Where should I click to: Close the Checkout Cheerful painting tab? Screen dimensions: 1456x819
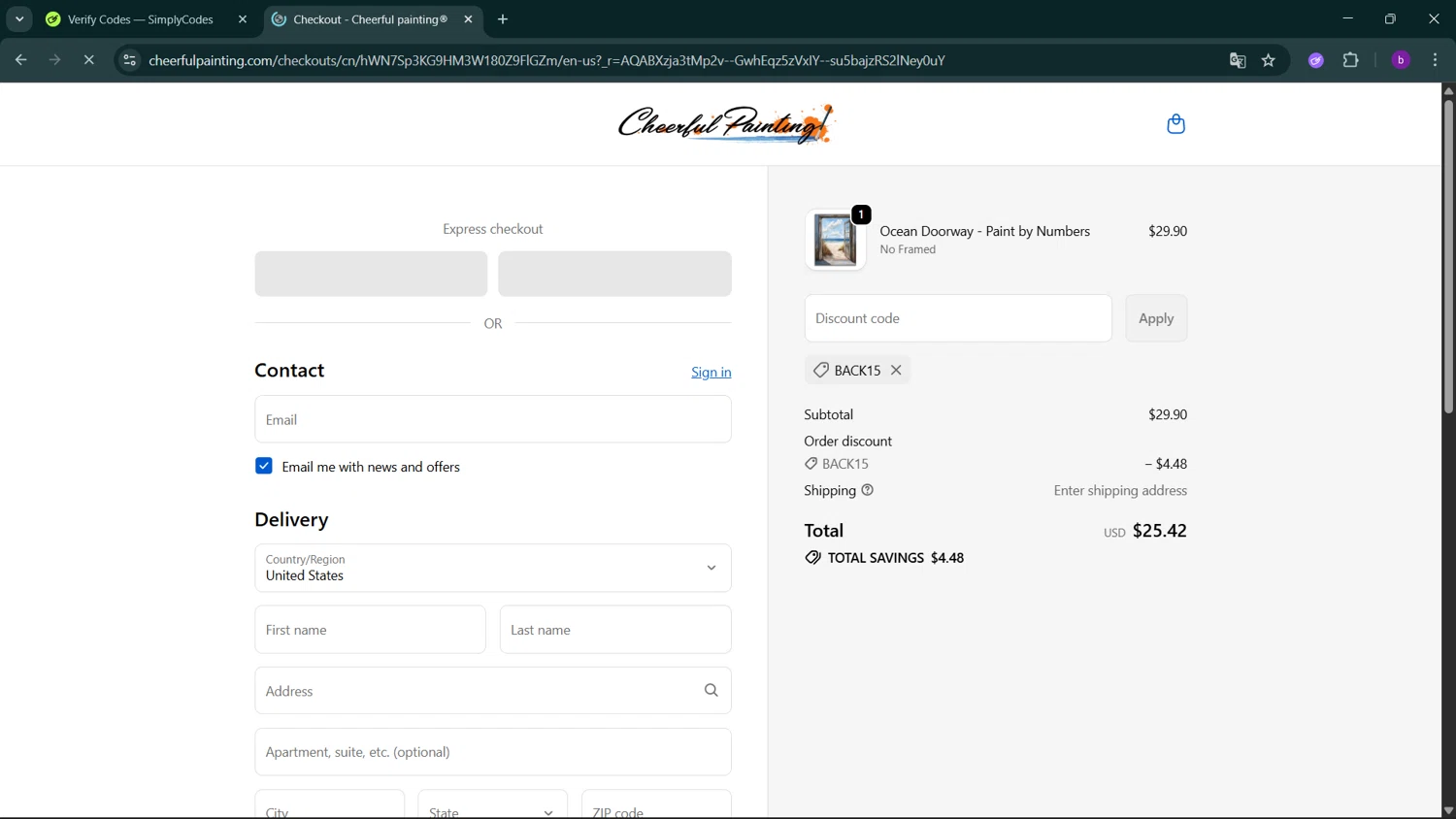(468, 19)
